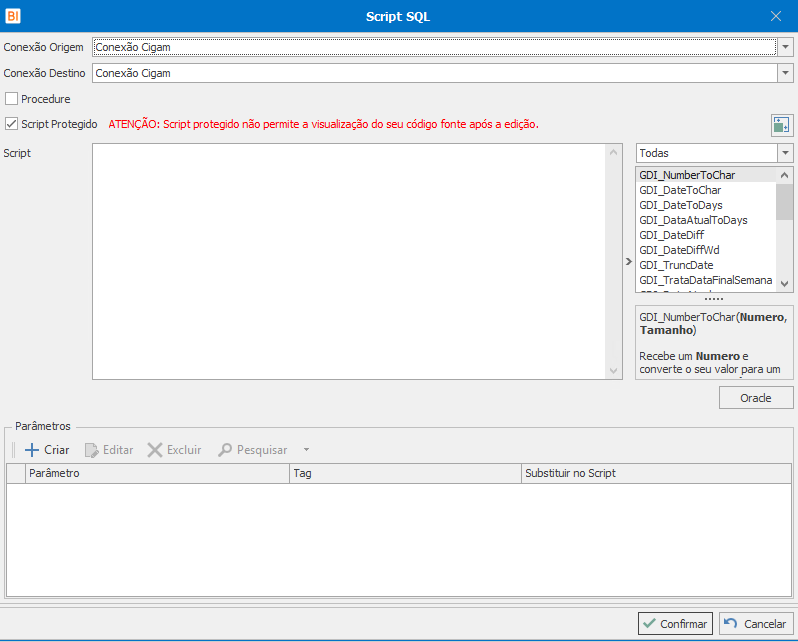Click the Editar parameter icon
This screenshot has width=798, height=642.
92,450
